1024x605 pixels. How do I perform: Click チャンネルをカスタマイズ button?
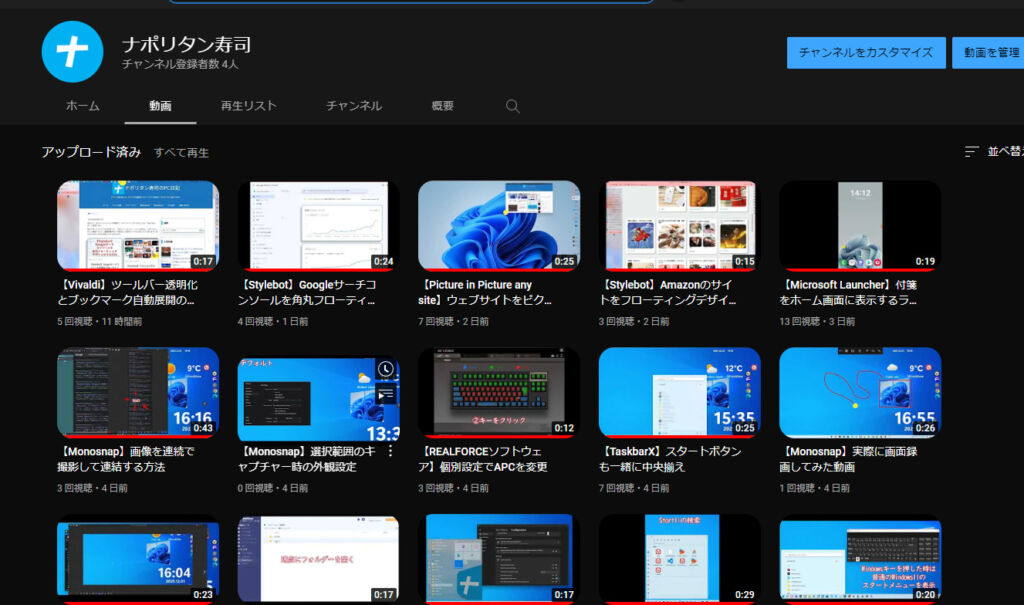(866, 52)
